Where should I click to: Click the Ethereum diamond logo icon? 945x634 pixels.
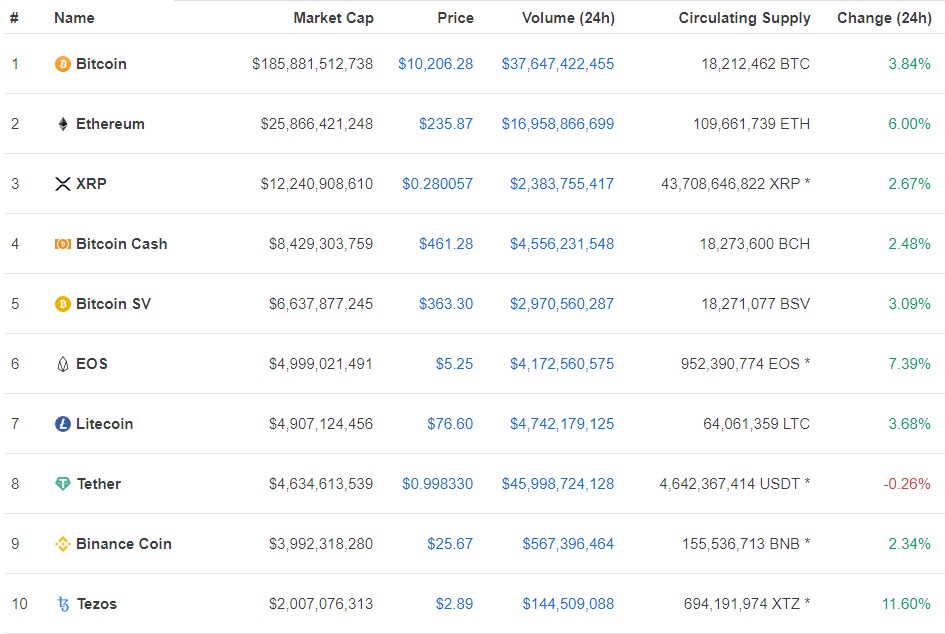[63, 124]
